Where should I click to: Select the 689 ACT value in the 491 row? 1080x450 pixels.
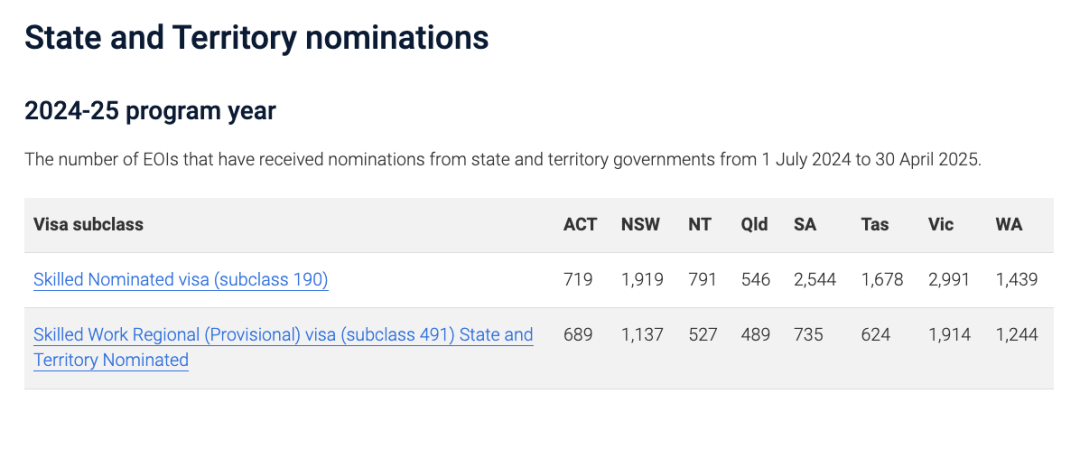pos(578,335)
